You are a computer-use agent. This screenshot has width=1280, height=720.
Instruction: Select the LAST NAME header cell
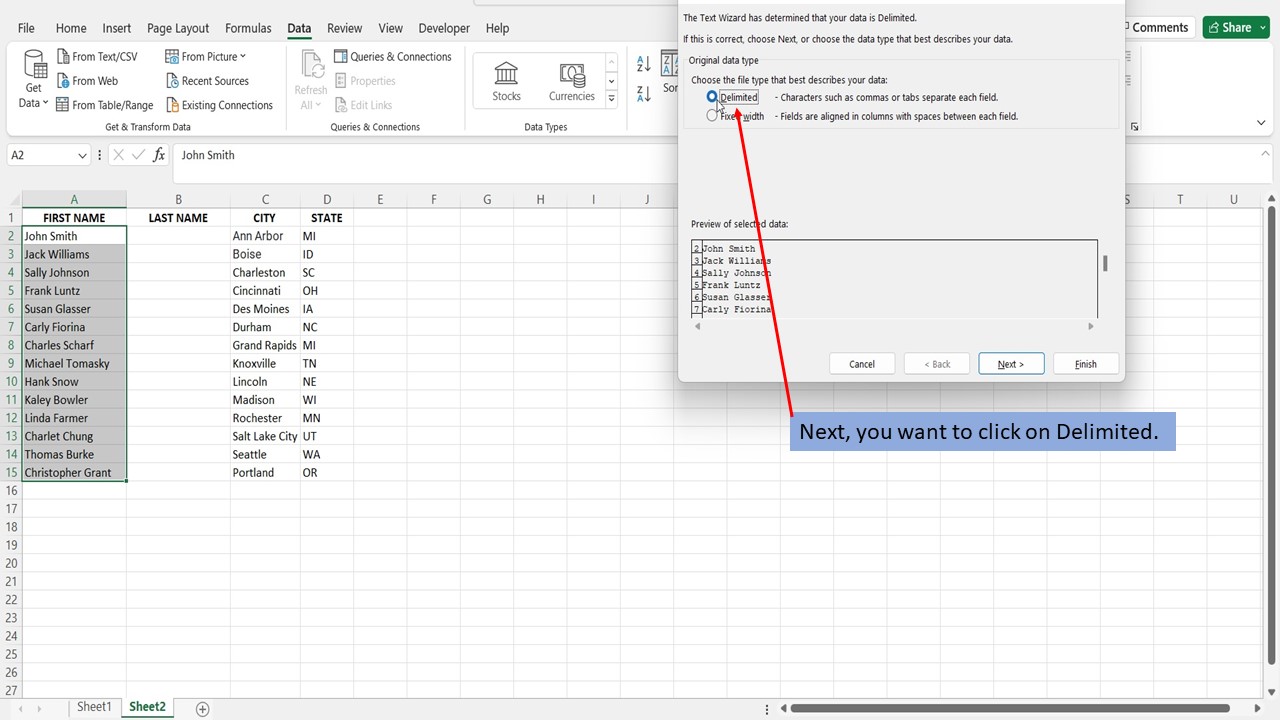178,218
